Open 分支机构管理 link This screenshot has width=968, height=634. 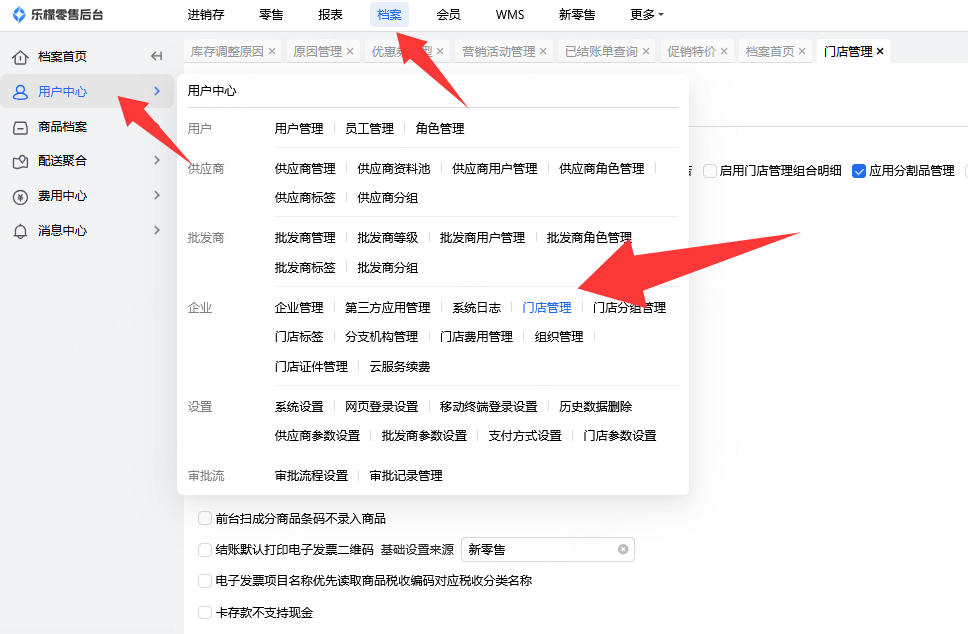[x=382, y=336]
